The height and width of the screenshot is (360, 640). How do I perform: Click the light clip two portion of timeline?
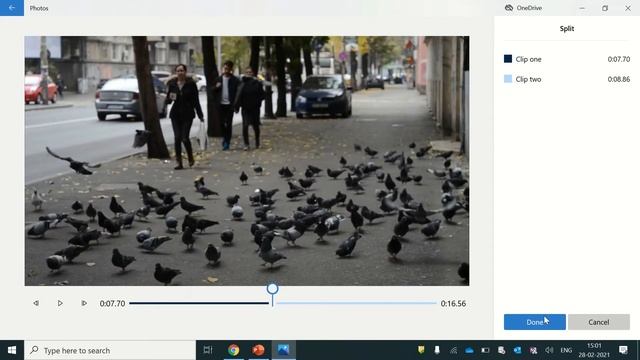(356, 303)
